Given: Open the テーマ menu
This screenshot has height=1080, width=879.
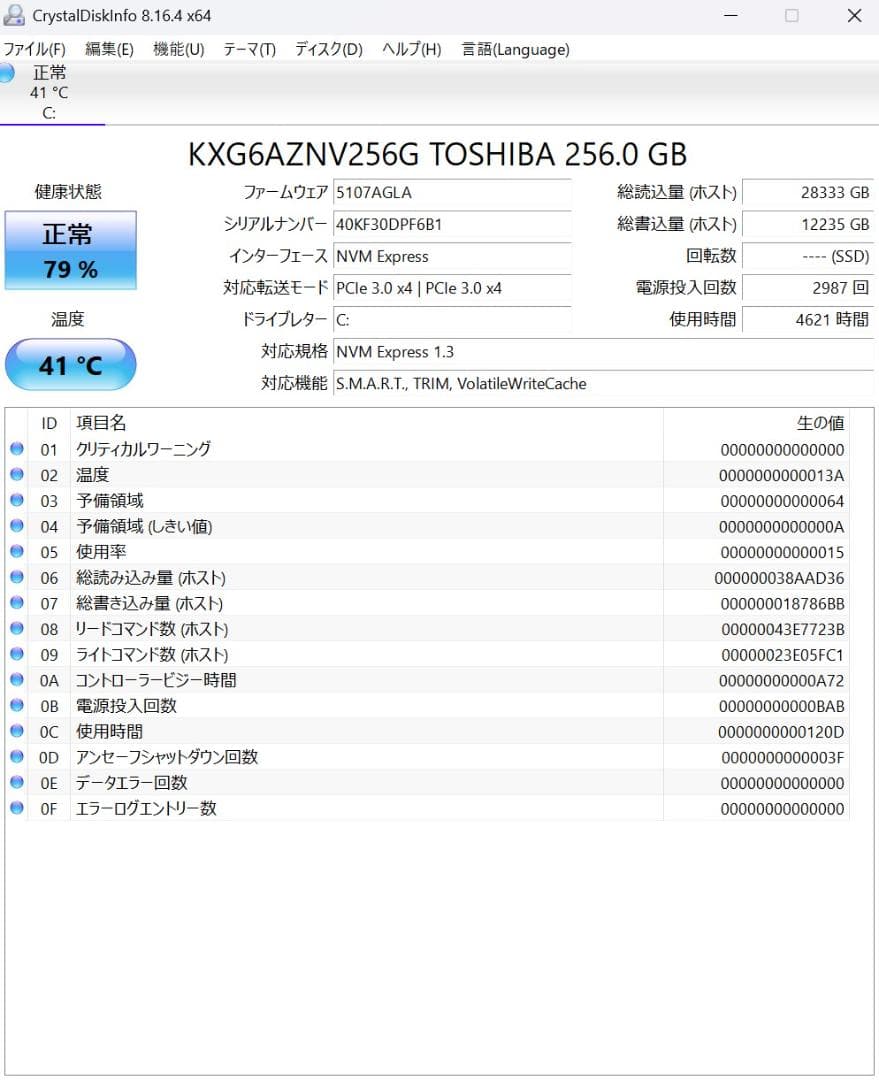Looking at the screenshot, I should coord(247,48).
